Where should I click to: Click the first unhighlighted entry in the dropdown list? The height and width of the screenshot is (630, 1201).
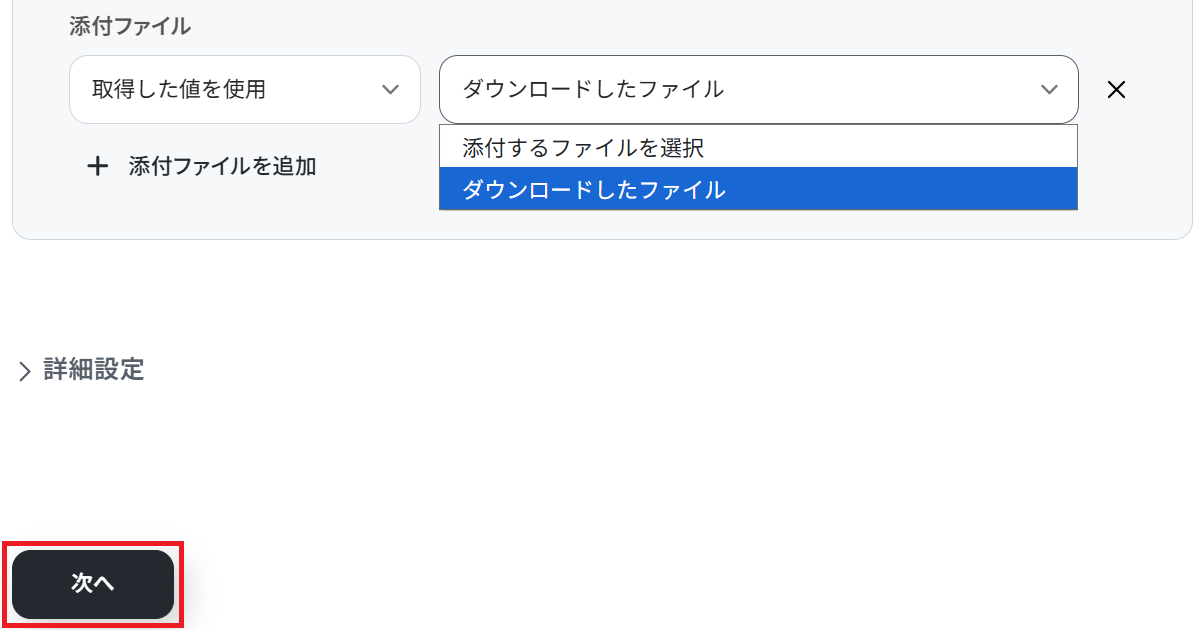tap(583, 148)
